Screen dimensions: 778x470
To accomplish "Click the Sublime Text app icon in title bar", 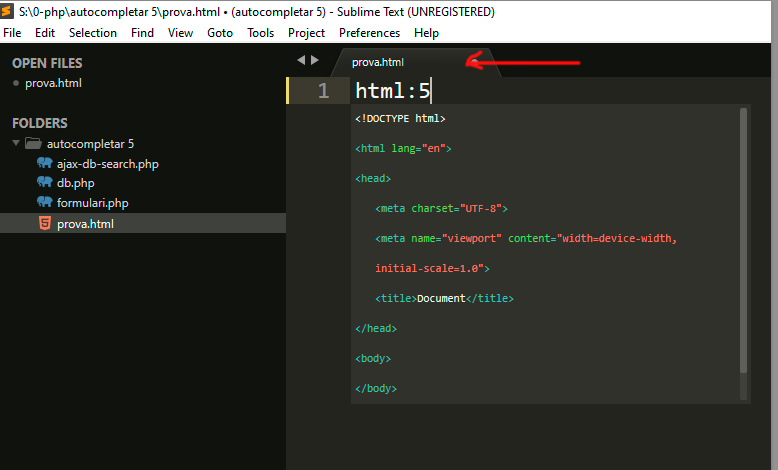I will pos(8,12).
